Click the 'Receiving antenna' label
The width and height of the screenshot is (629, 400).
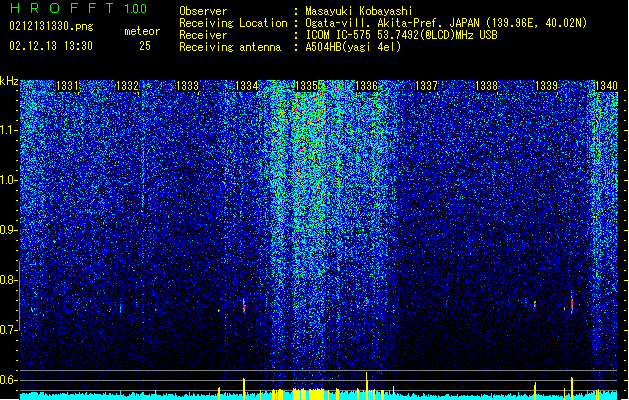click(x=230, y=47)
